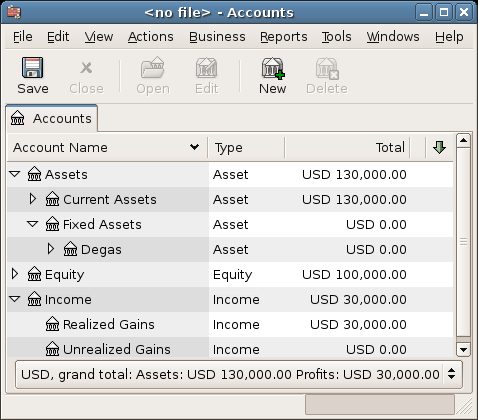Click the scrollbar up arrow
This screenshot has width=478, height=420.
(463, 140)
